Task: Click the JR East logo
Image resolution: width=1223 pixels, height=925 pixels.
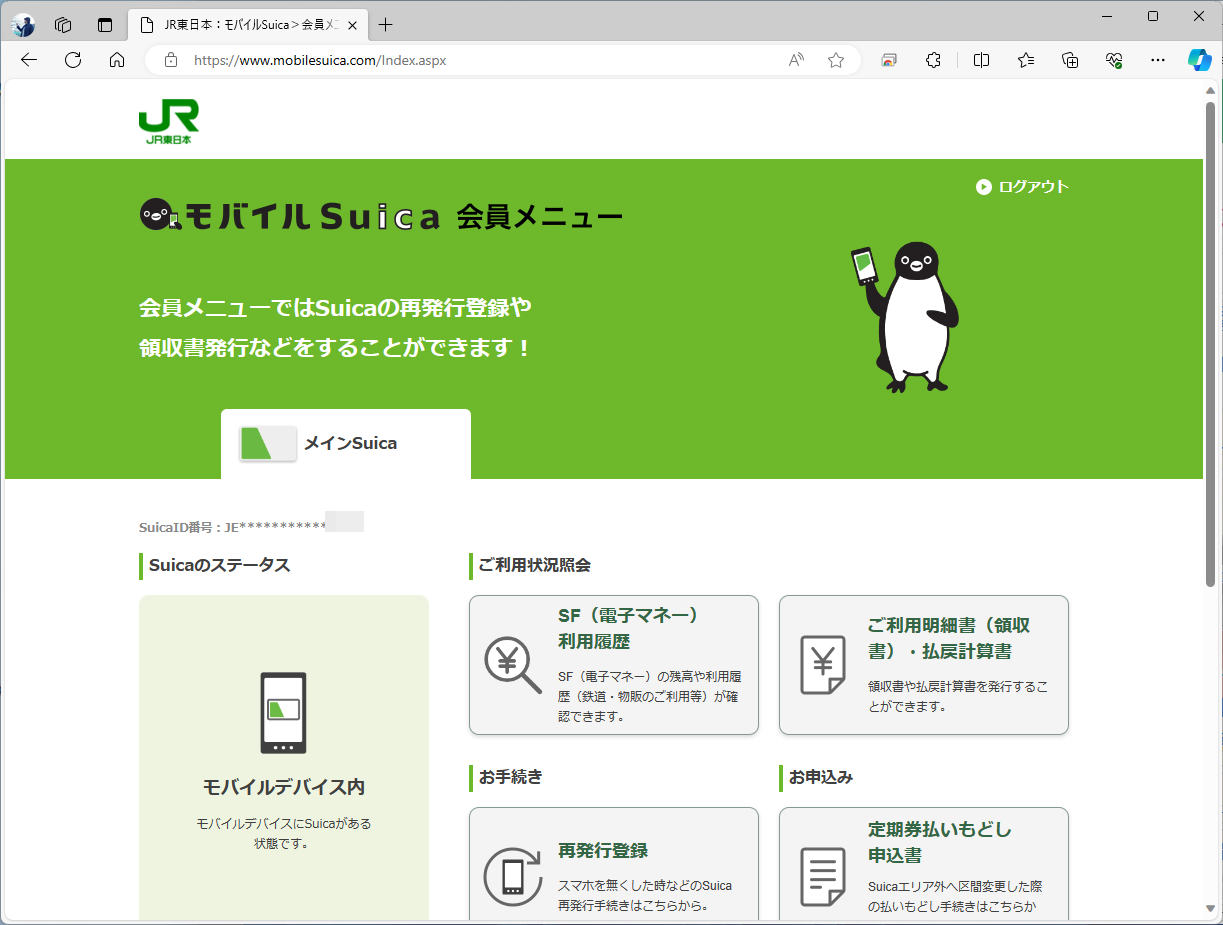Action: point(168,122)
